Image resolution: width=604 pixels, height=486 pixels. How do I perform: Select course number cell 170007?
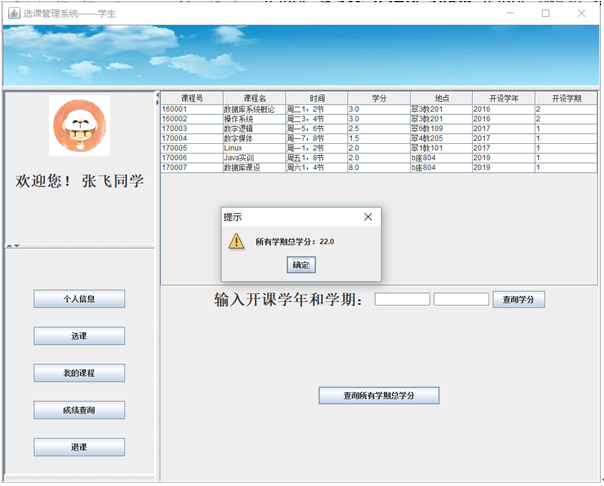tap(192, 168)
